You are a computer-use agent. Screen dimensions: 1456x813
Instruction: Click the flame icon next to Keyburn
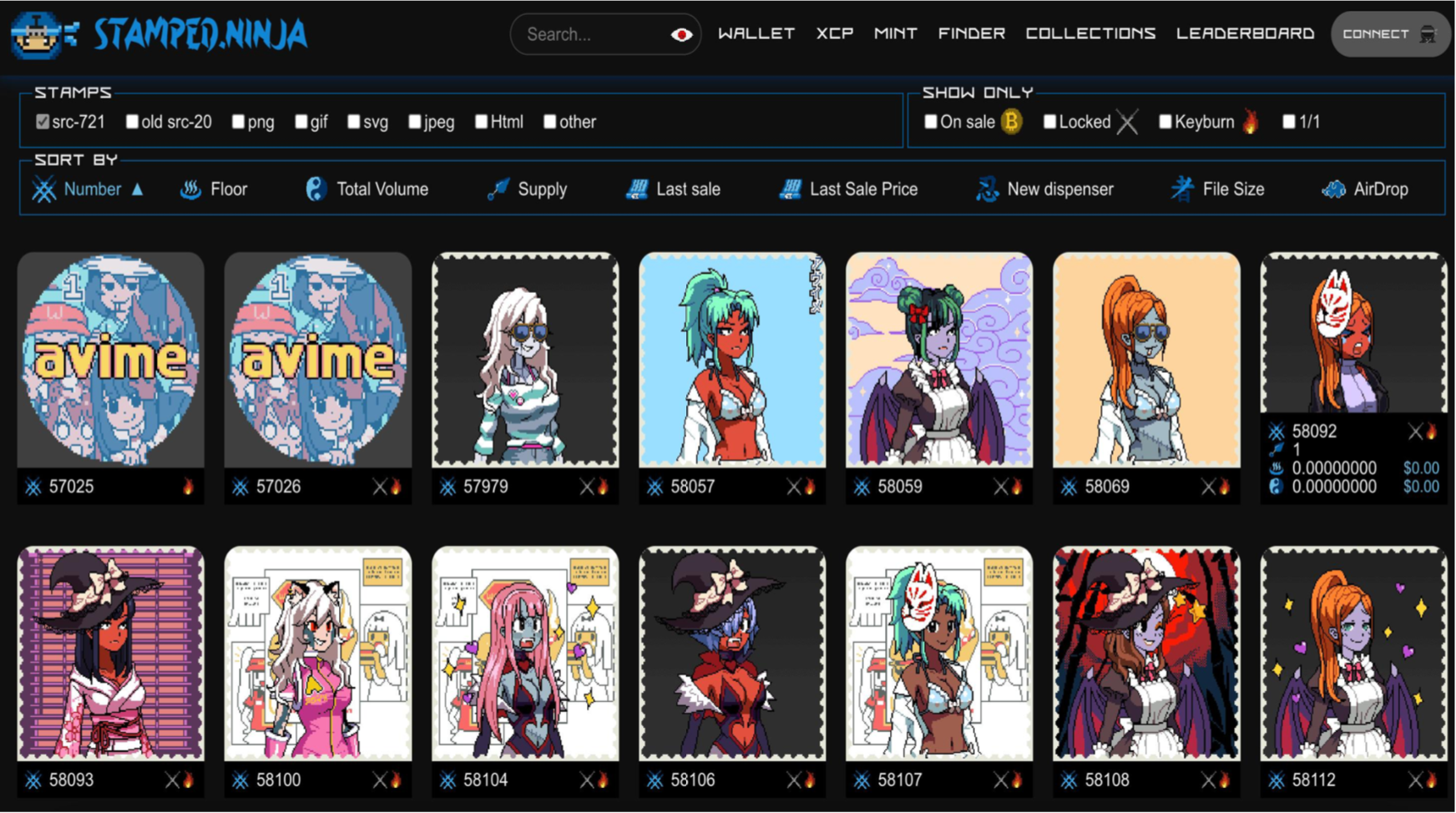pyautogui.click(x=1250, y=122)
